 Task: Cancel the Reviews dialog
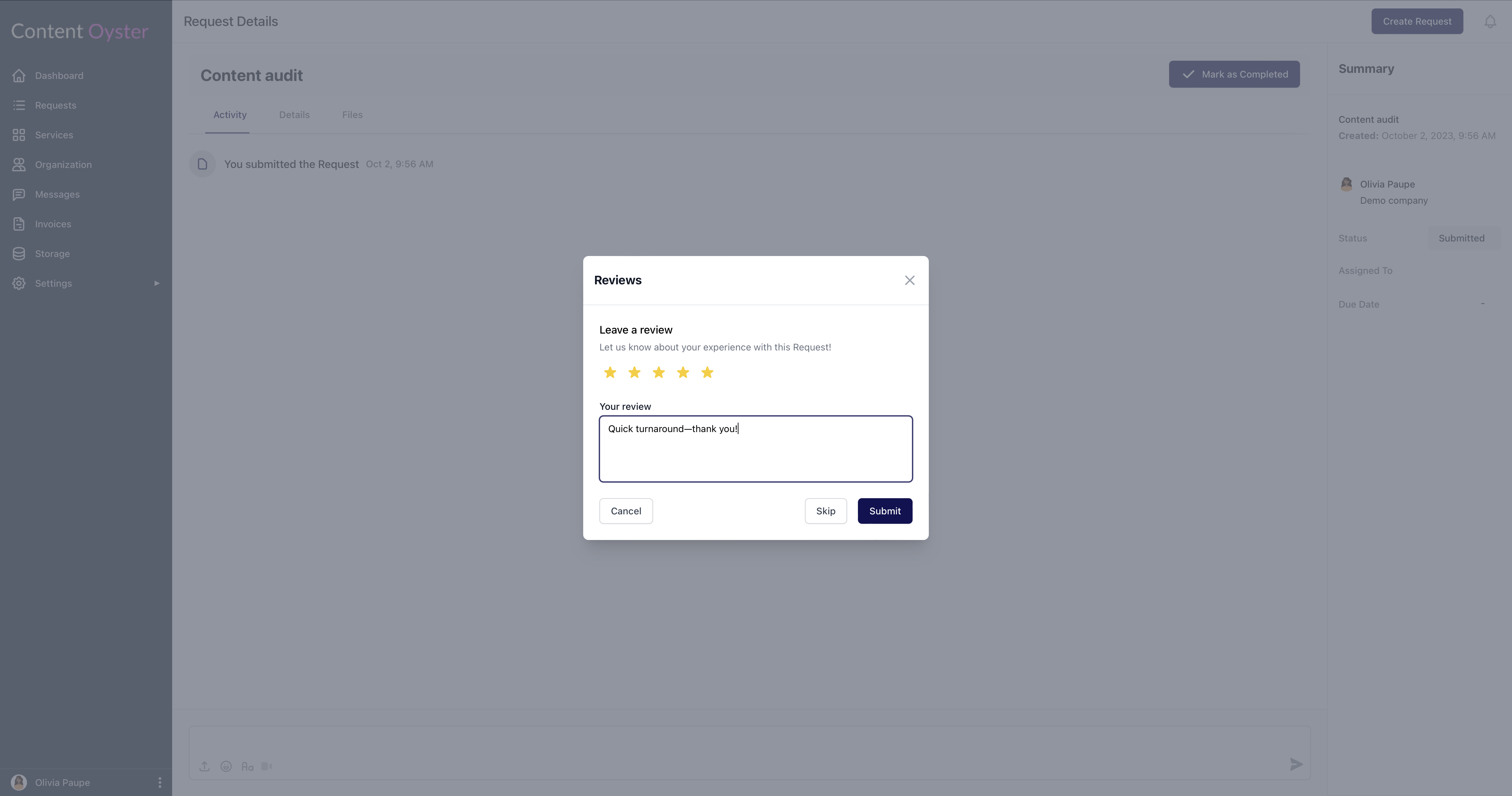[626, 511]
